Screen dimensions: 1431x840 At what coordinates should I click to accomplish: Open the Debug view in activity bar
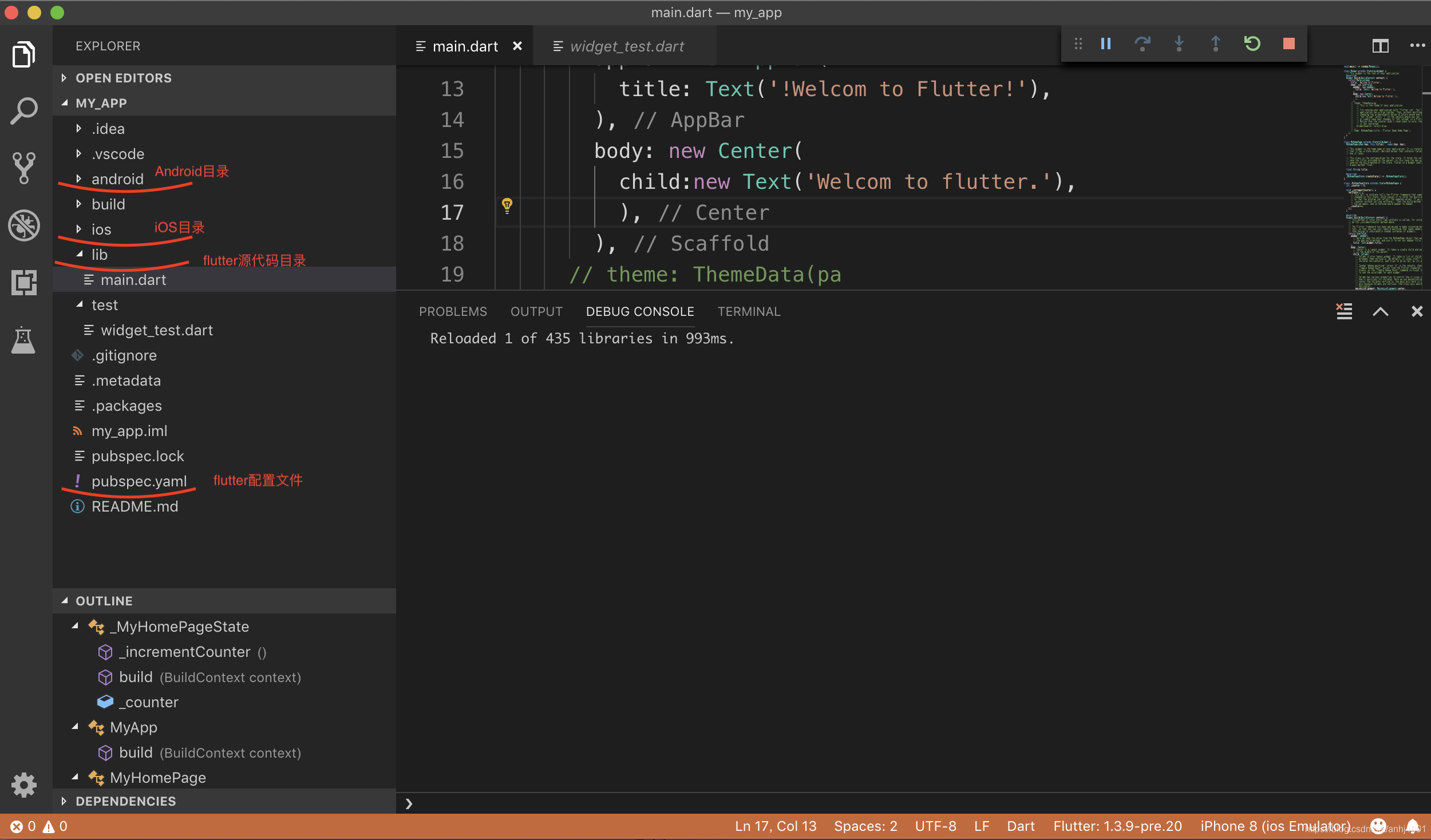pyautogui.click(x=24, y=225)
